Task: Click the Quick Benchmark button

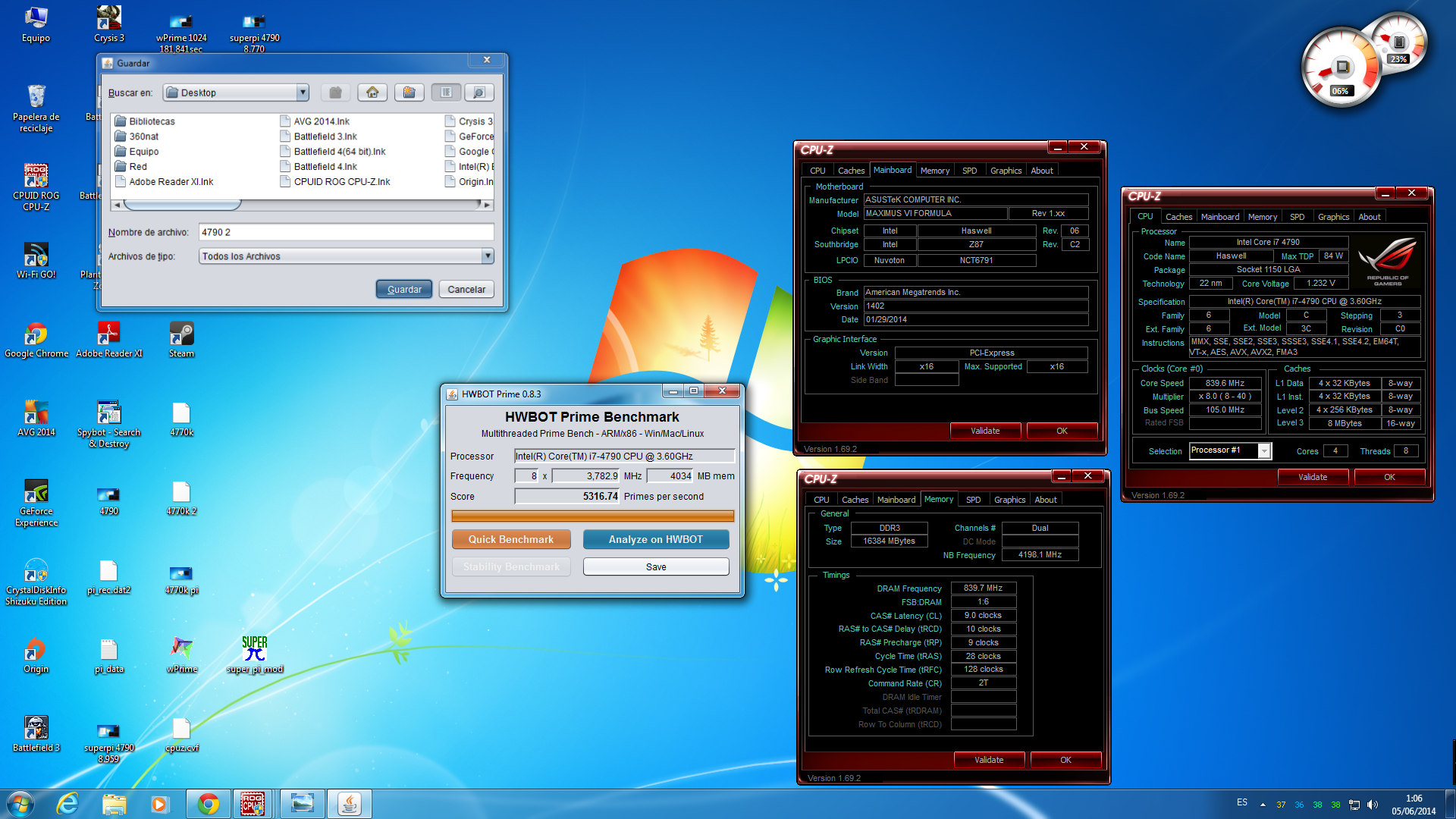Action: pos(511,539)
